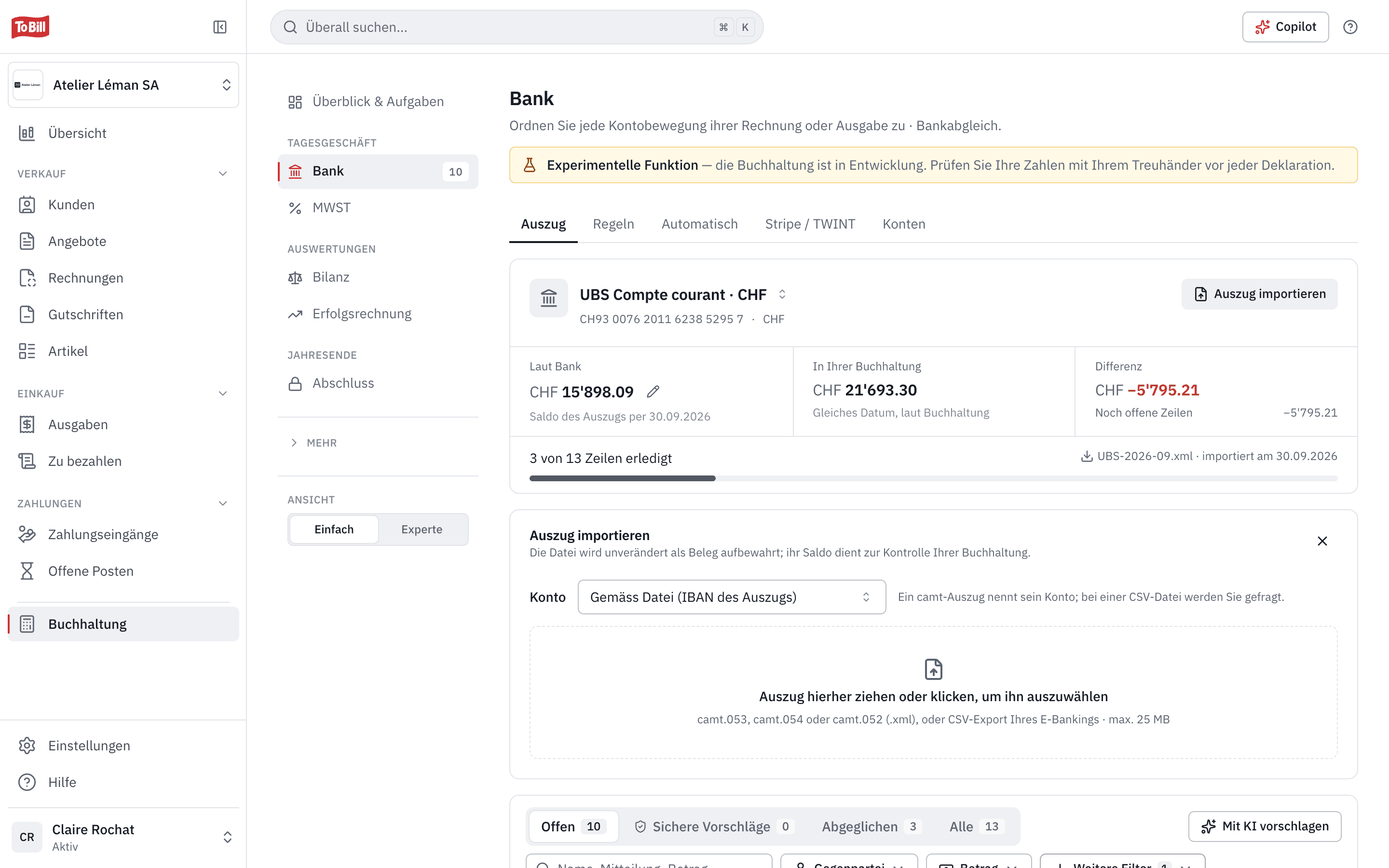1389x868 pixels.
Task: Open Einstellungen gear item
Action: point(123,746)
